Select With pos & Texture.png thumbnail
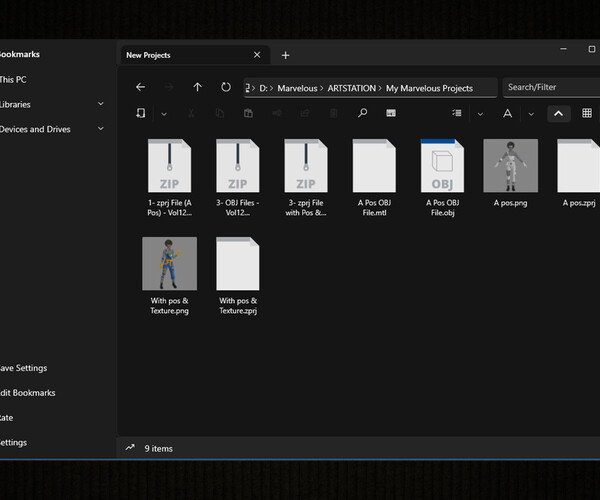The height and width of the screenshot is (500, 600). click(x=169, y=263)
